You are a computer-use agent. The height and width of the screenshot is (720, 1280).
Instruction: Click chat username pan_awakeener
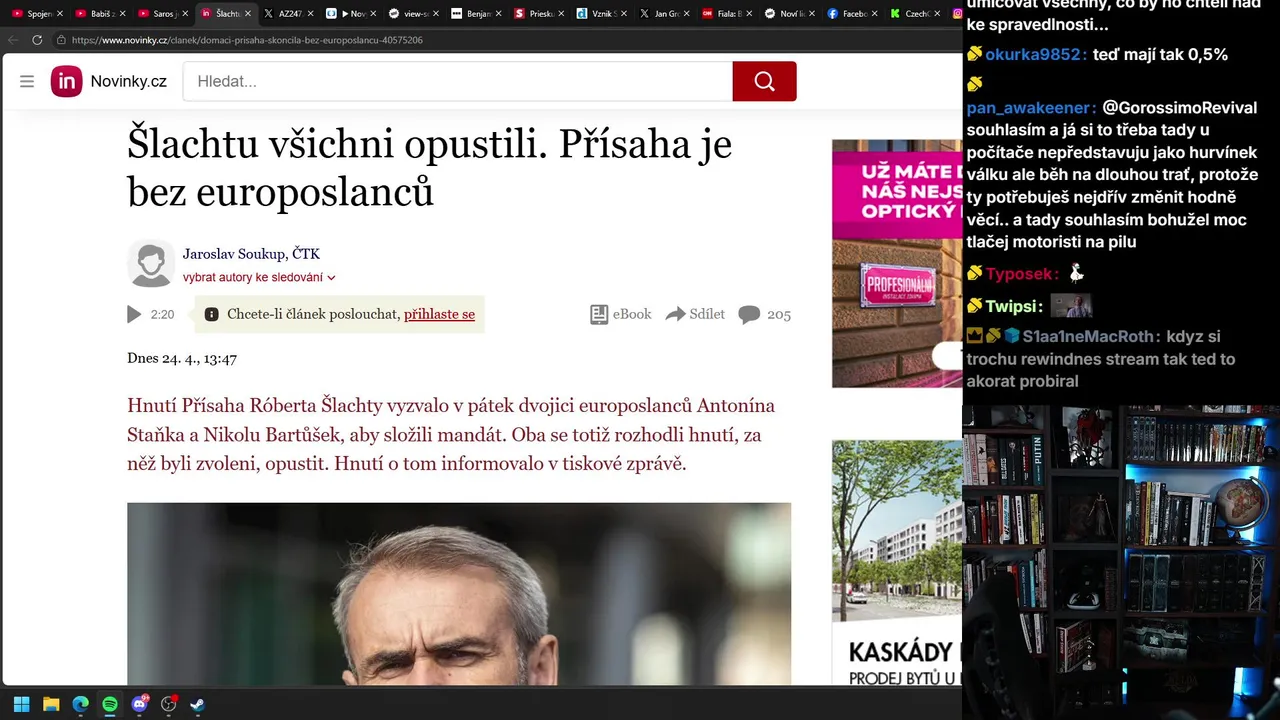tap(1031, 108)
